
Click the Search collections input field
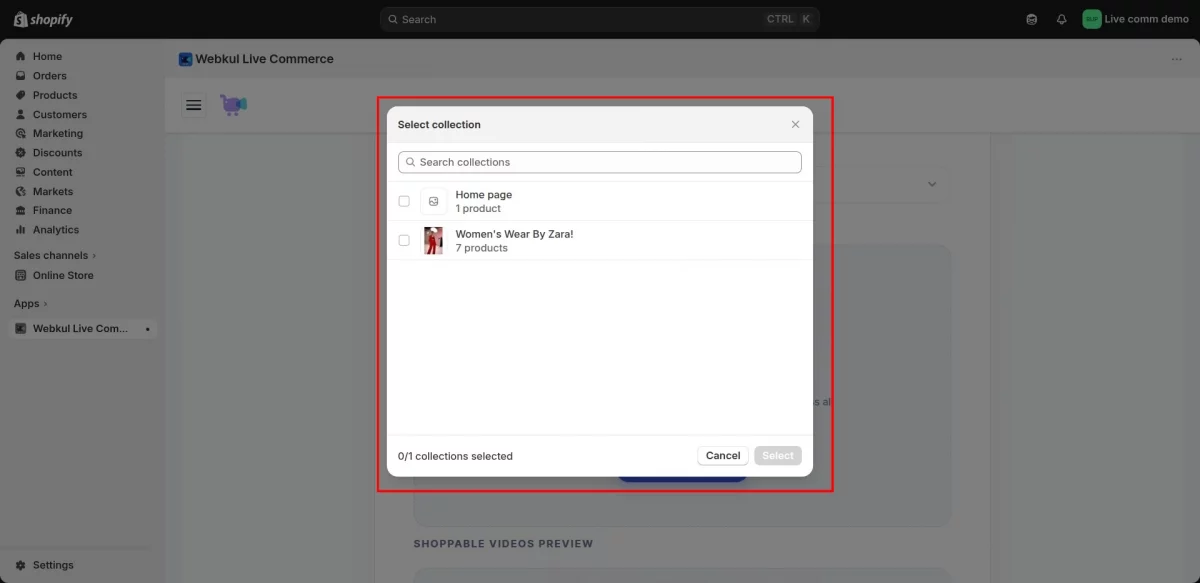coord(600,162)
